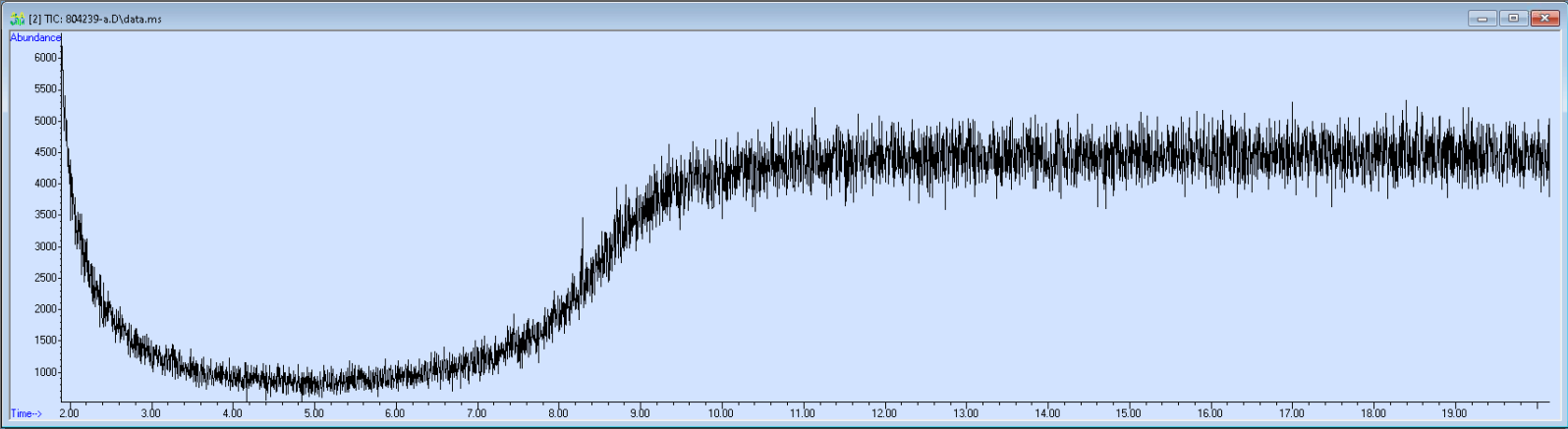This screenshot has height=429, width=1568.
Task: Close the TIC data.ms window
Action: (1544, 18)
